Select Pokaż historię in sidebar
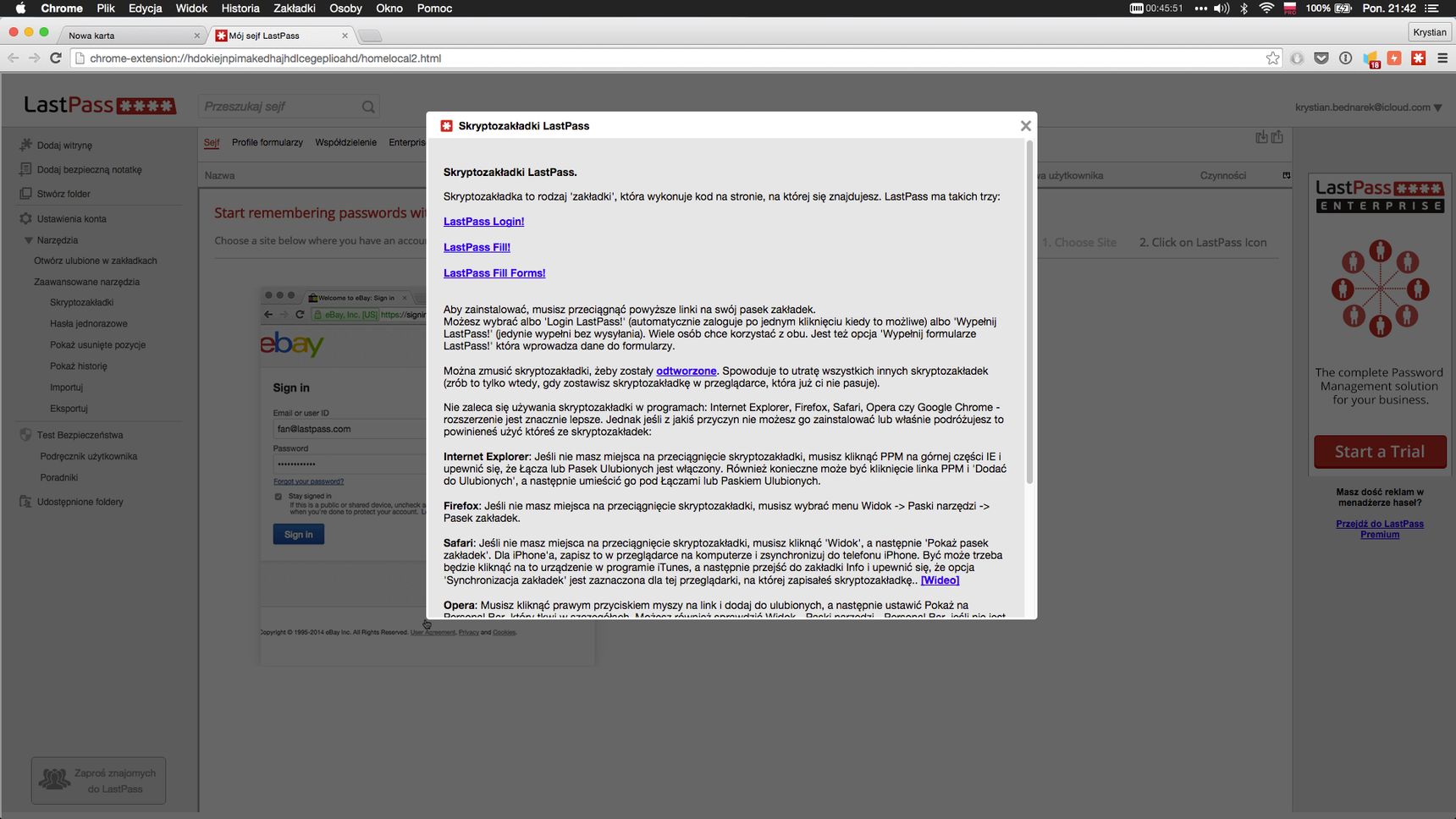This screenshot has height=819, width=1456. point(79,366)
